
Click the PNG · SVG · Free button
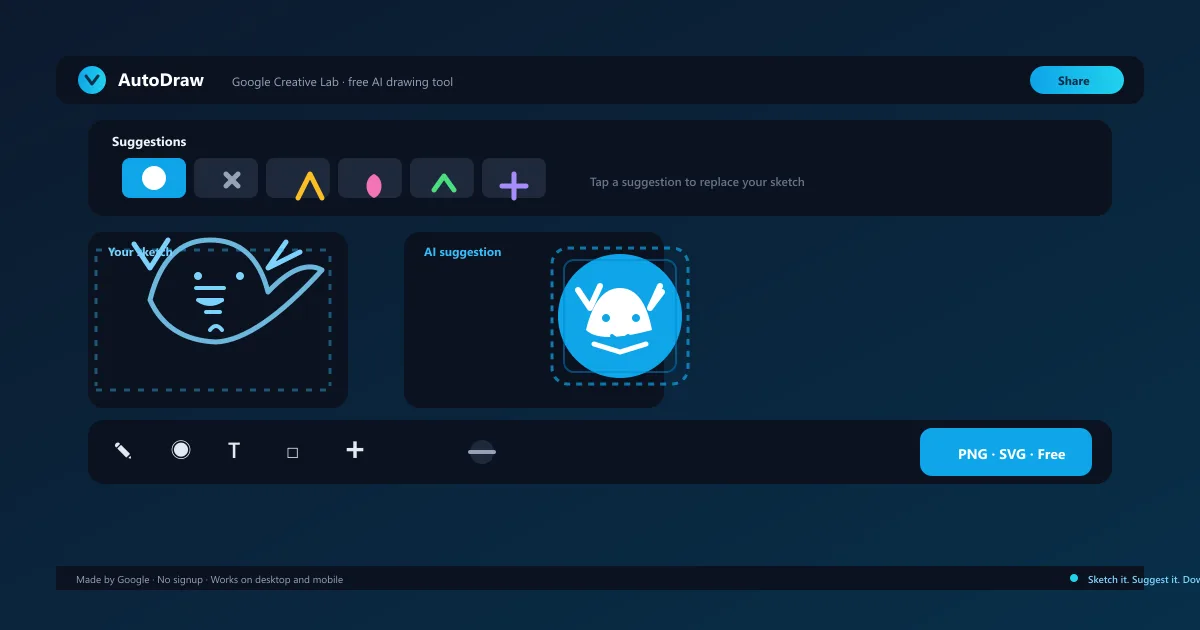(x=1006, y=452)
